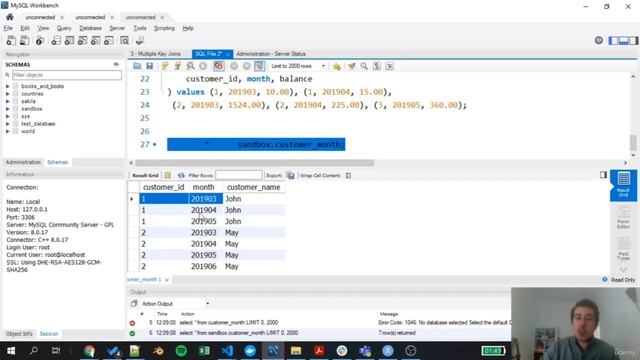Click the star snippet icon in editor toolbar
640x360 pixels.
tap(337, 66)
